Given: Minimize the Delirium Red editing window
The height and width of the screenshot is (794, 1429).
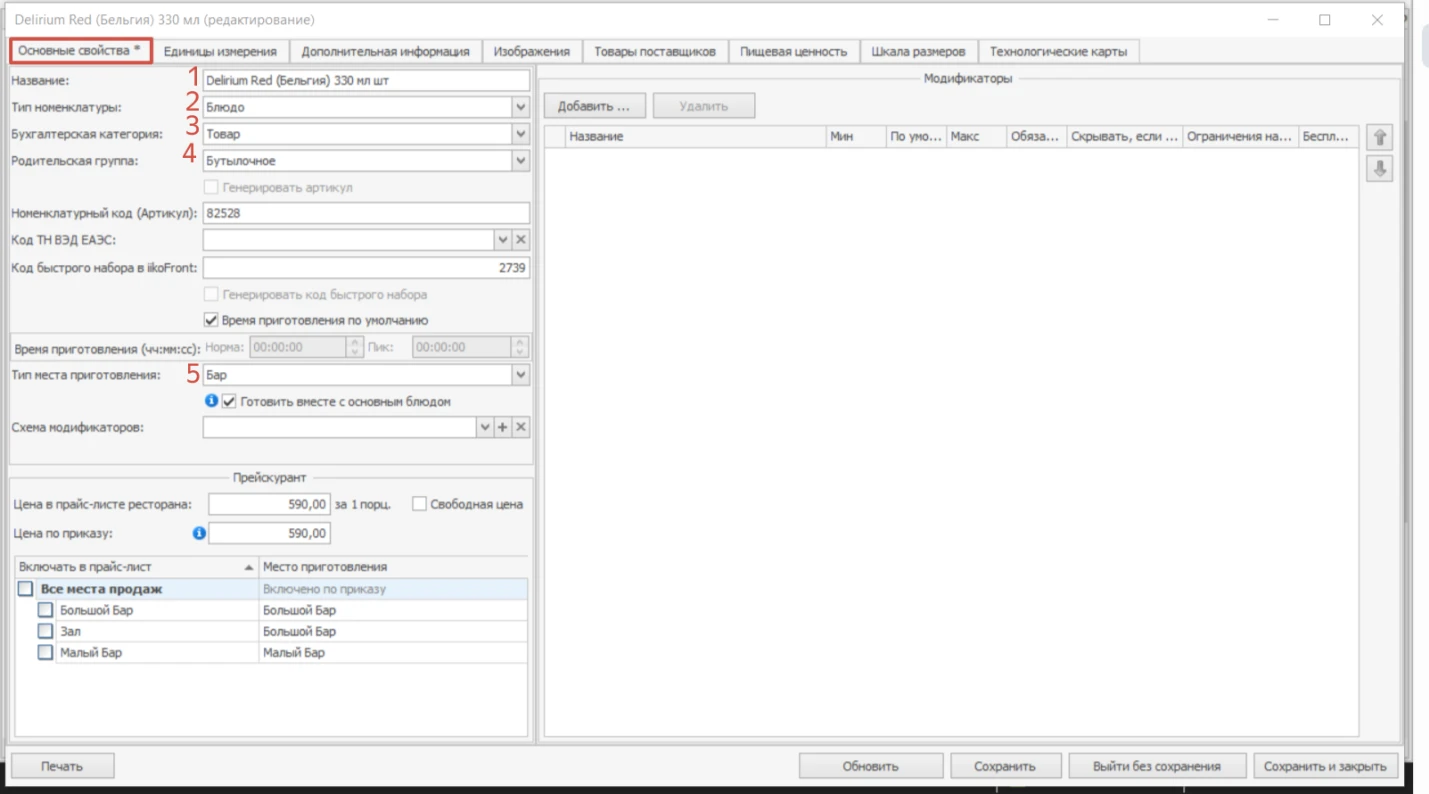Looking at the screenshot, I should point(1274,20).
